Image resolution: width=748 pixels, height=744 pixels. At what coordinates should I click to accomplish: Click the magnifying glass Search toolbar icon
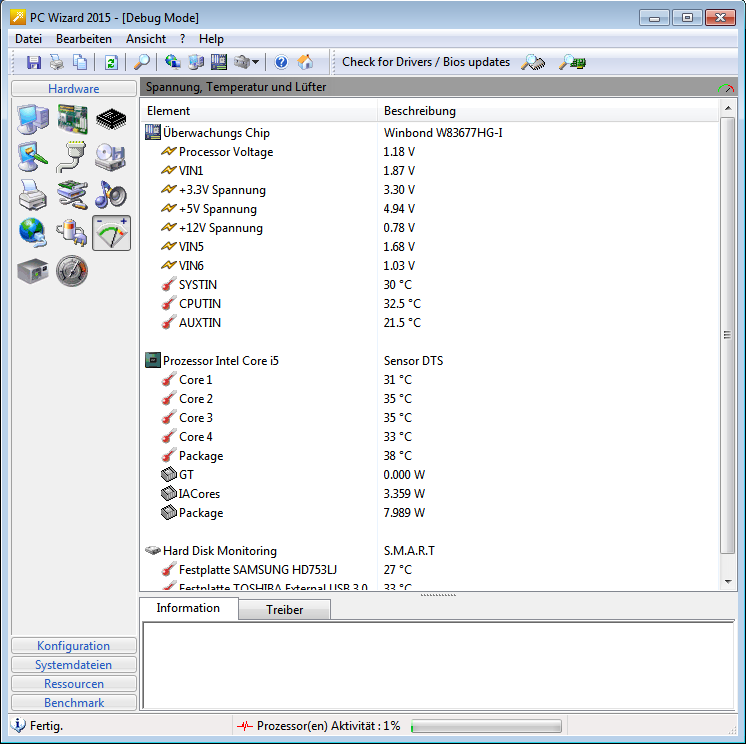(142, 62)
